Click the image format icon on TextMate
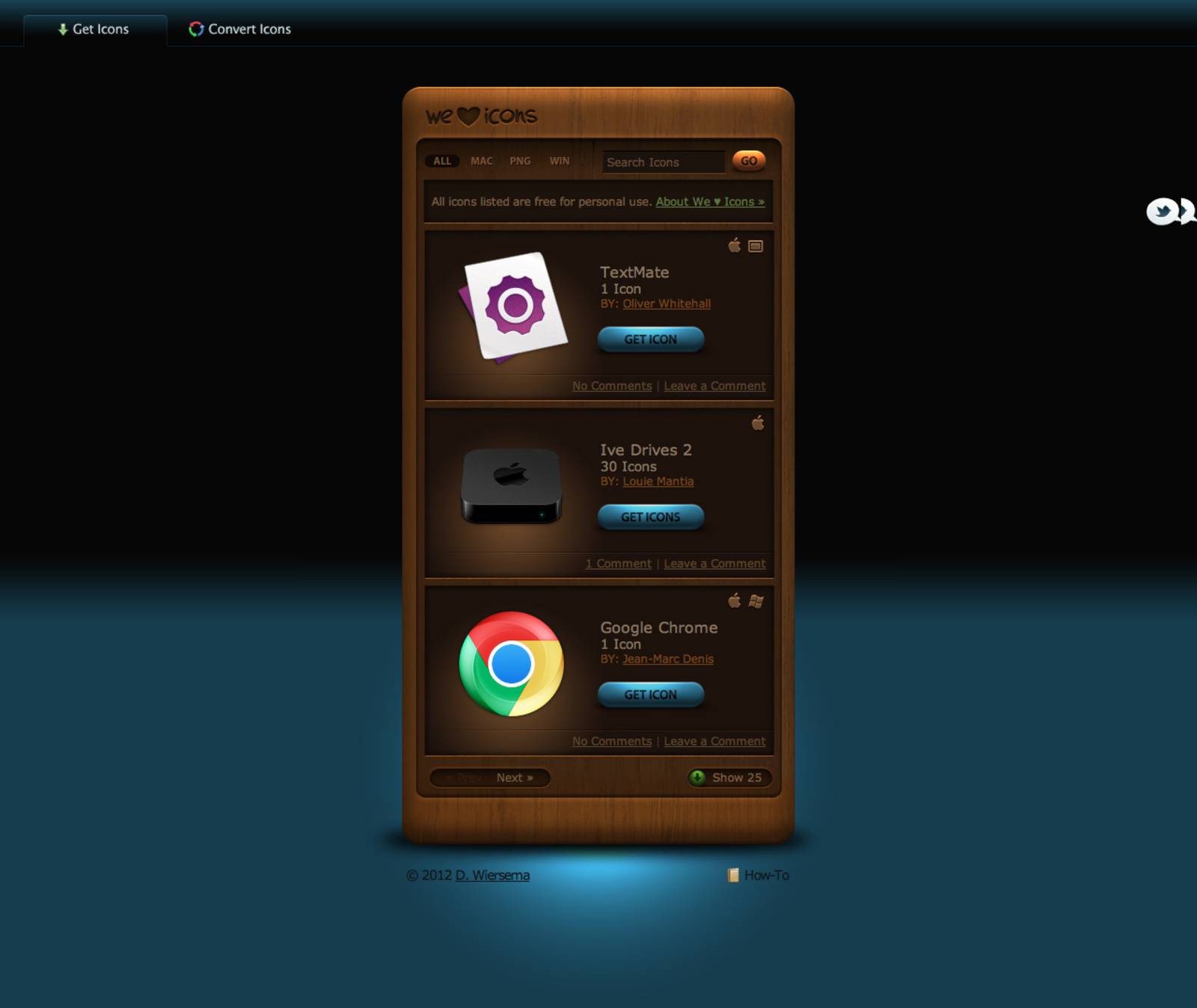 click(x=756, y=246)
